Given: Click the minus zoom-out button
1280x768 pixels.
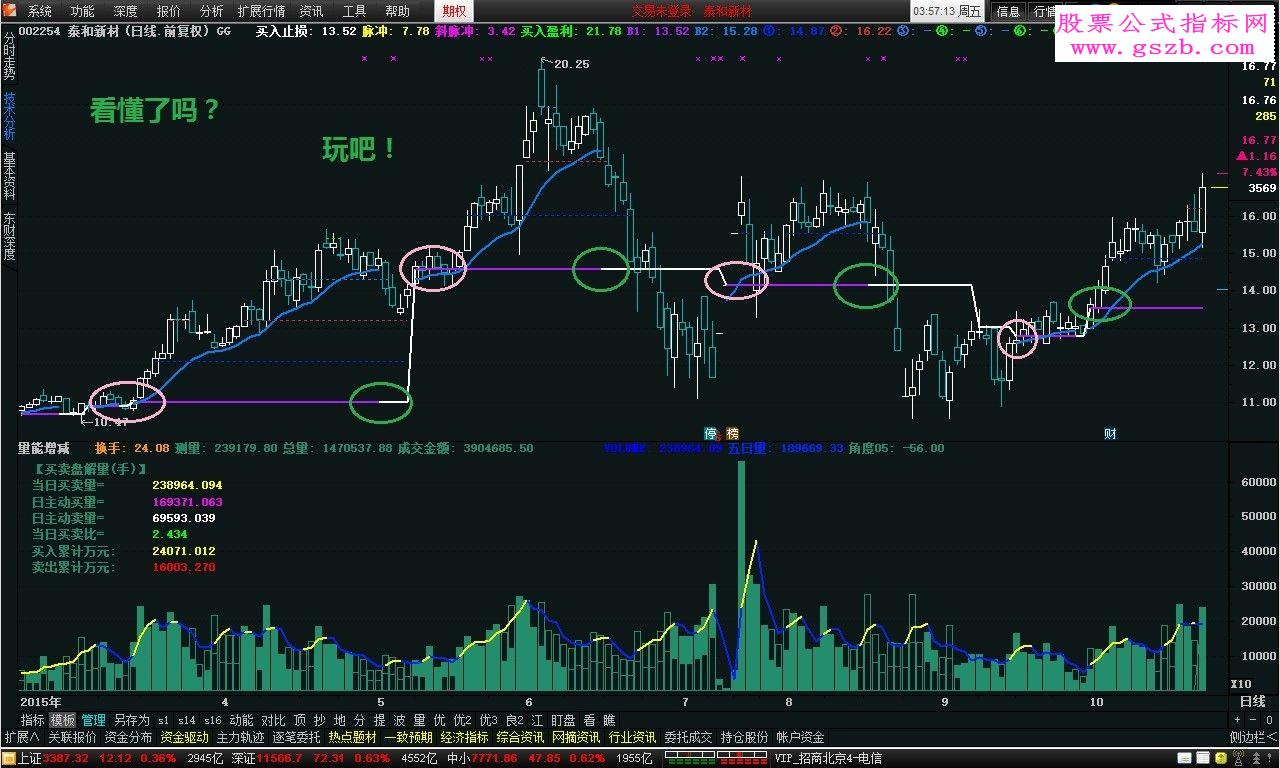Looking at the screenshot, I should tap(1252, 719).
